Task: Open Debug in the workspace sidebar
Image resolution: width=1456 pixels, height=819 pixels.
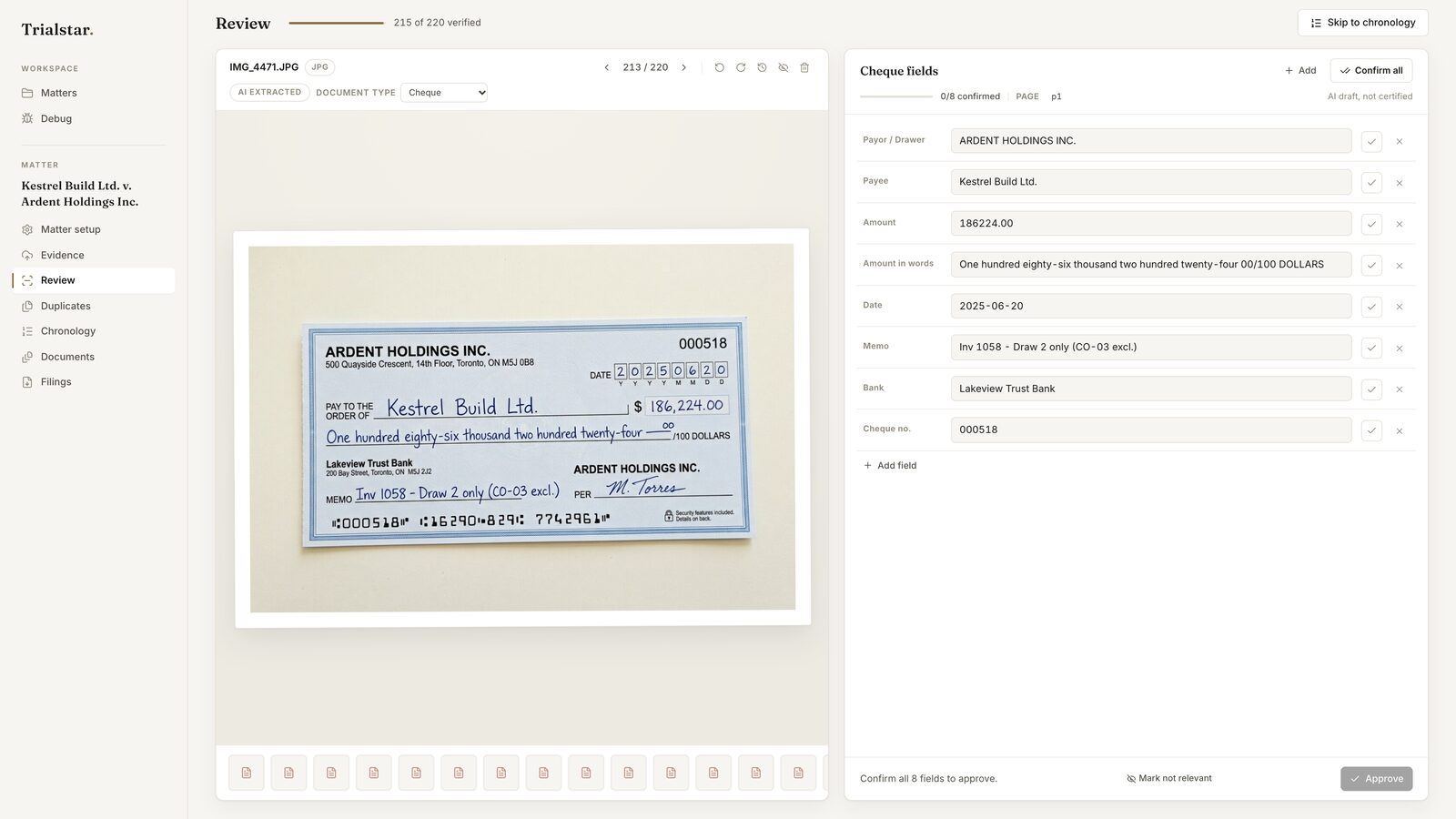Action: [x=94, y=118]
